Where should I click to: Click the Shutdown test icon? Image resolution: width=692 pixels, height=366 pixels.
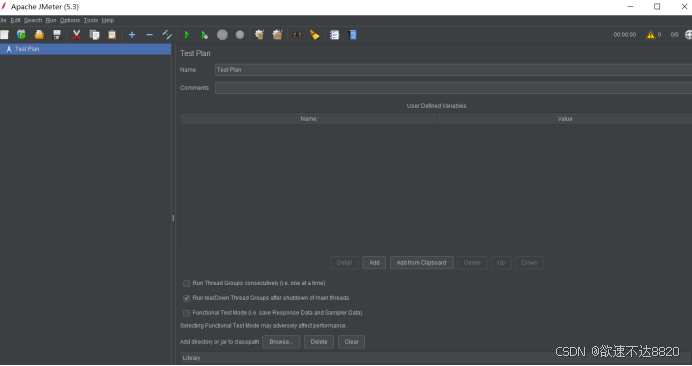point(240,34)
